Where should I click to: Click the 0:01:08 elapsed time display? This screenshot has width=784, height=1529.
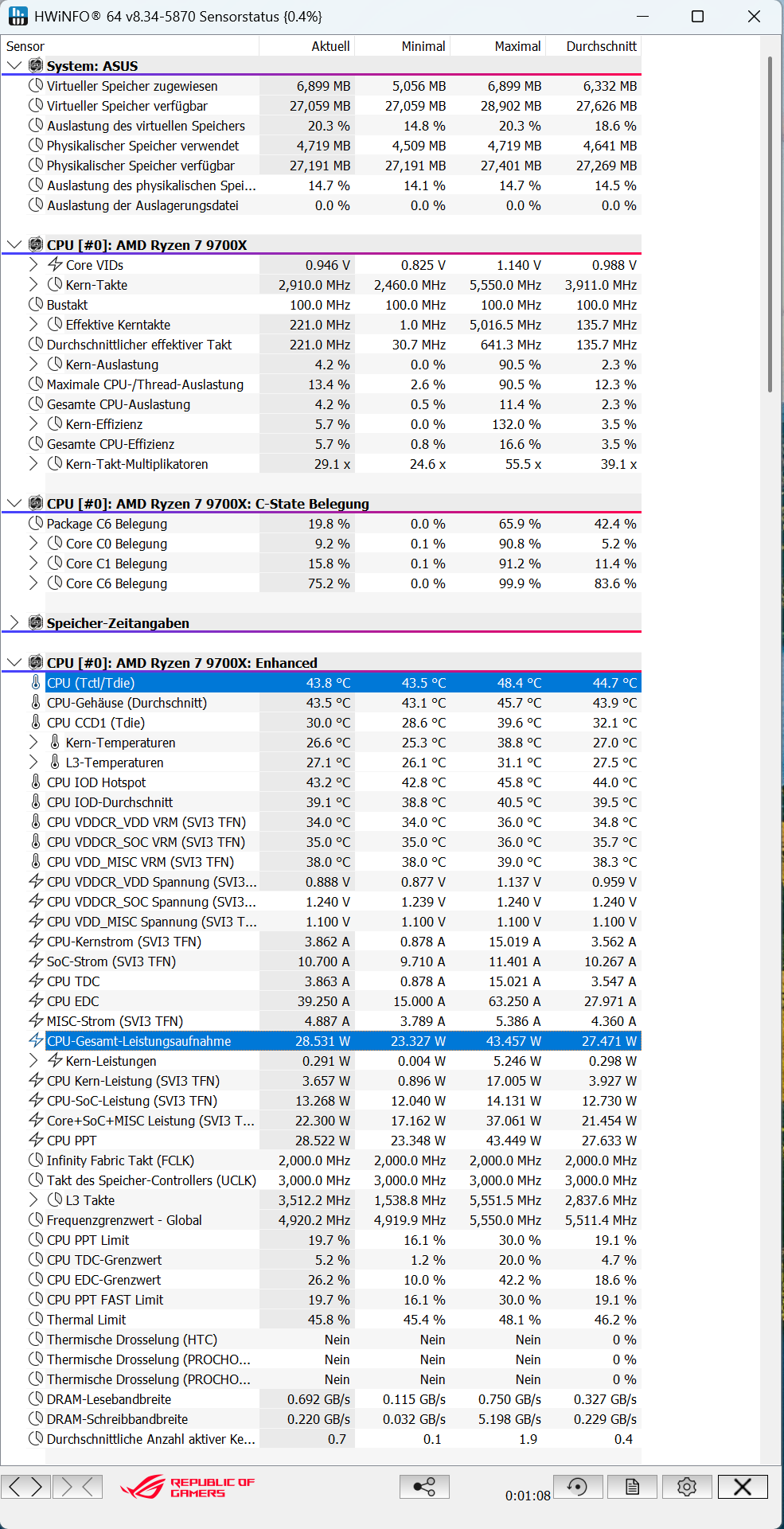point(528,1496)
